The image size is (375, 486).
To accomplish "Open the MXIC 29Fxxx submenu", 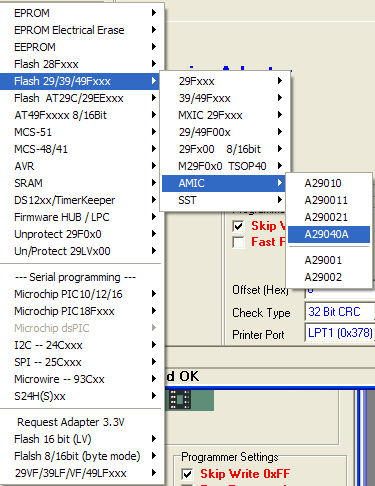I will (x=225, y=115).
